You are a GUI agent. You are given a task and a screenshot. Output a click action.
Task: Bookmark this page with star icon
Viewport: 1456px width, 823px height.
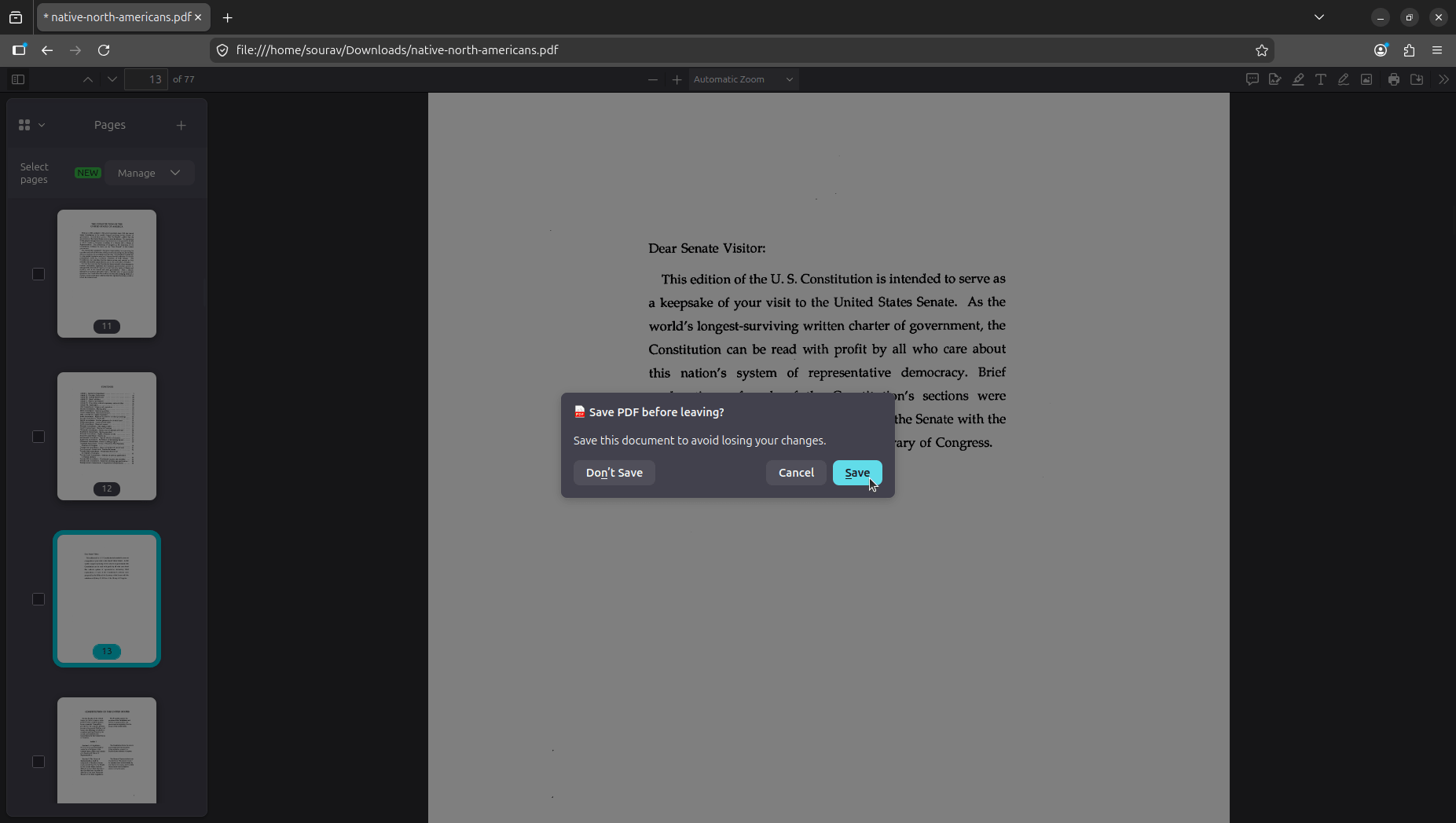point(1262,50)
